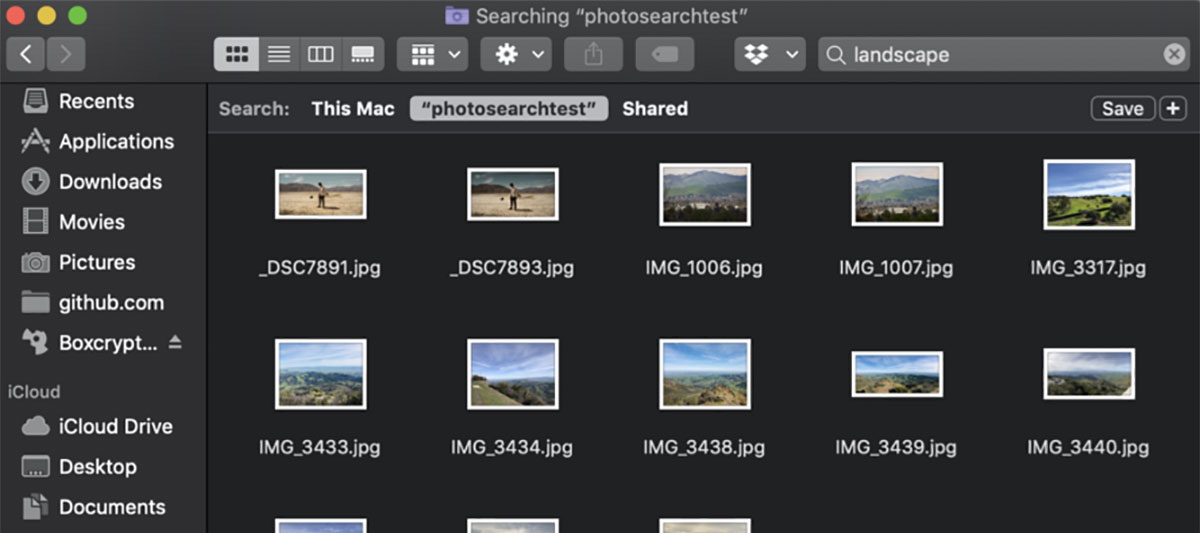Save the current search
1200x533 pixels.
coord(1123,109)
